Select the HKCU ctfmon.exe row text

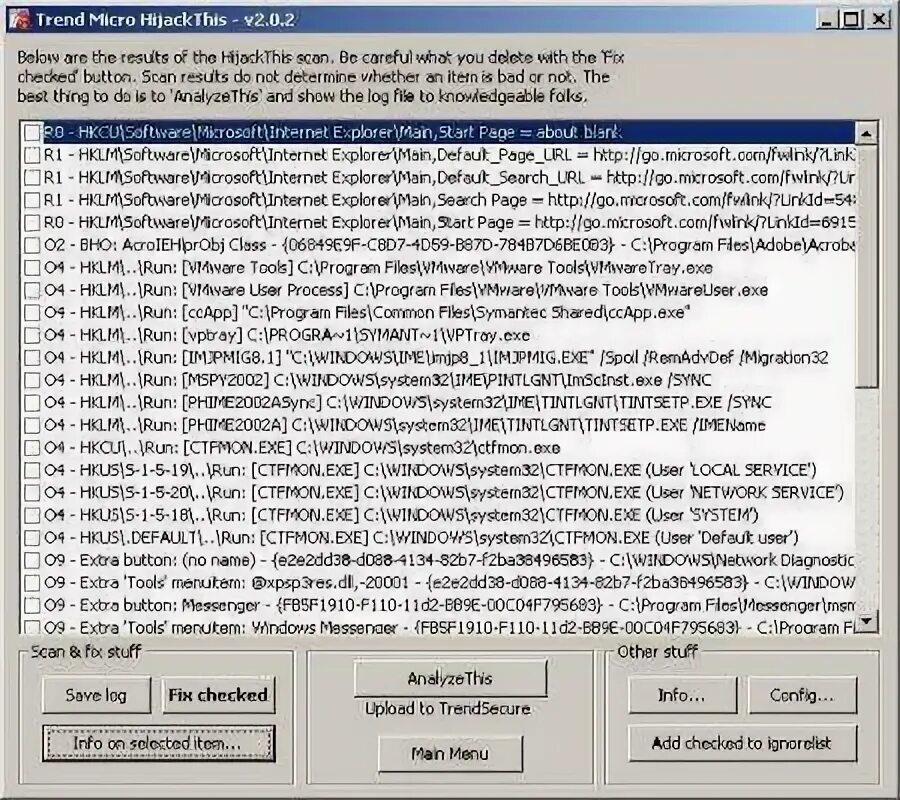click(302, 448)
